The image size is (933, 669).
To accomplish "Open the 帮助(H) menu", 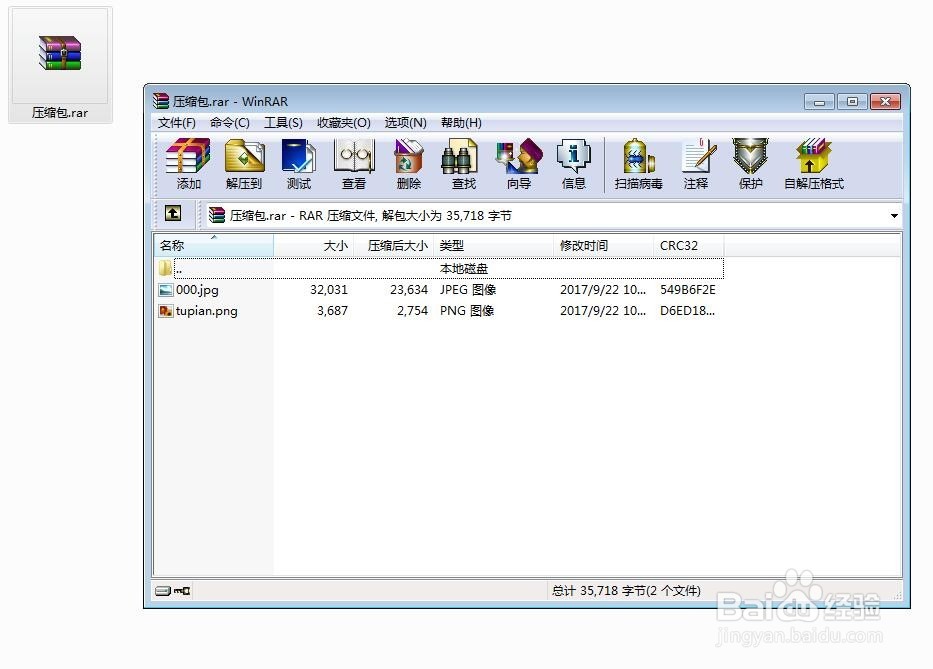I will tap(461, 123).
